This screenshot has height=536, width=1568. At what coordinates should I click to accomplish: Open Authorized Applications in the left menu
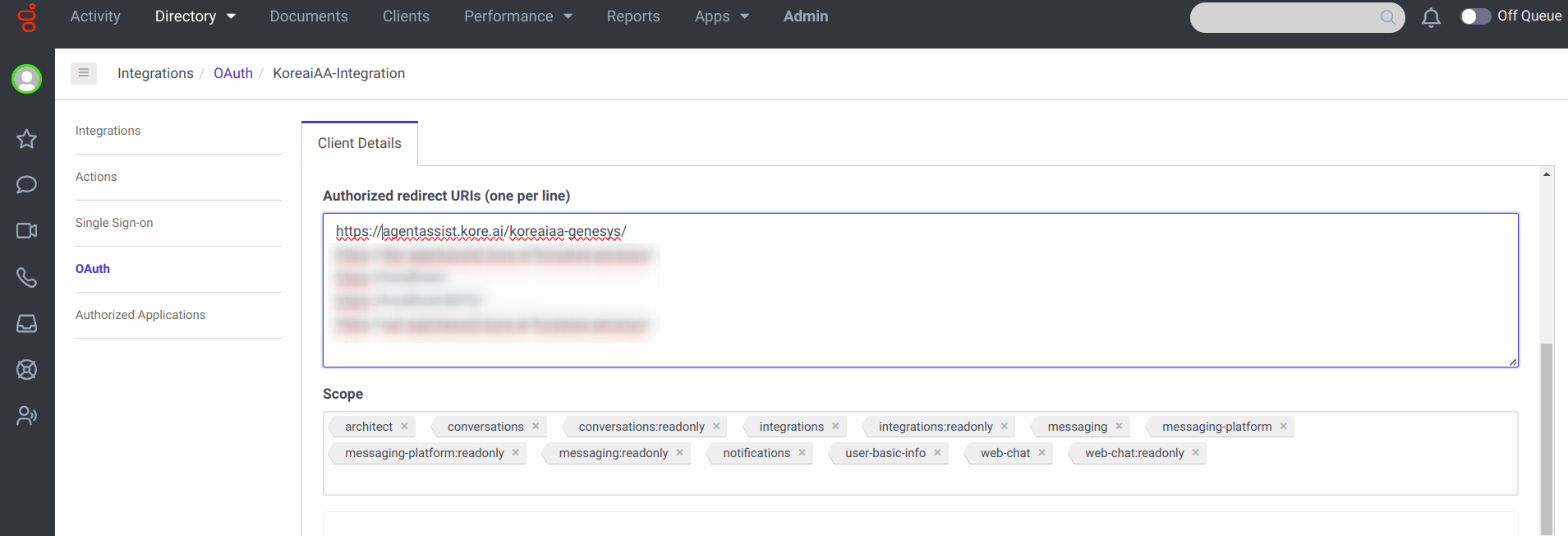tap(140, 315)
